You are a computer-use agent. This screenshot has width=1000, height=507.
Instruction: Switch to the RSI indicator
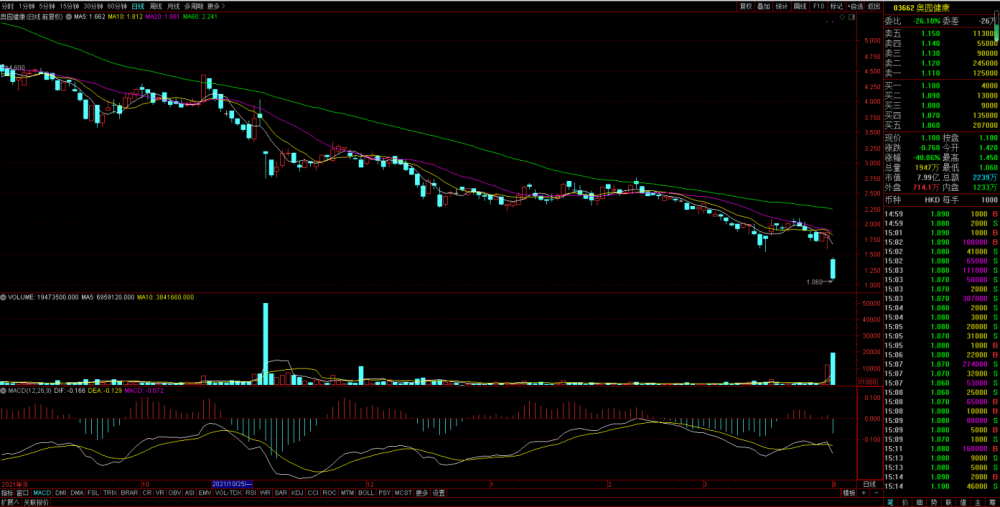251,493
